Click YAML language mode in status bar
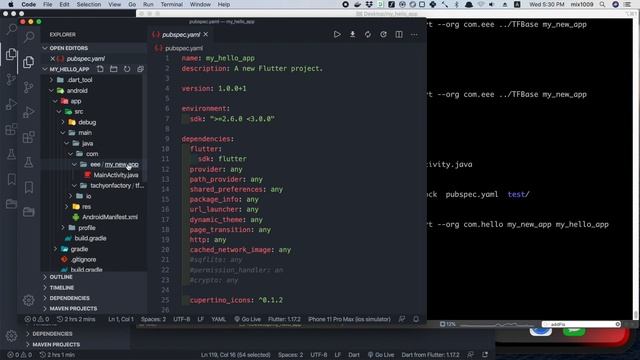Screen dimensions: 640x360 pos(218,319)
